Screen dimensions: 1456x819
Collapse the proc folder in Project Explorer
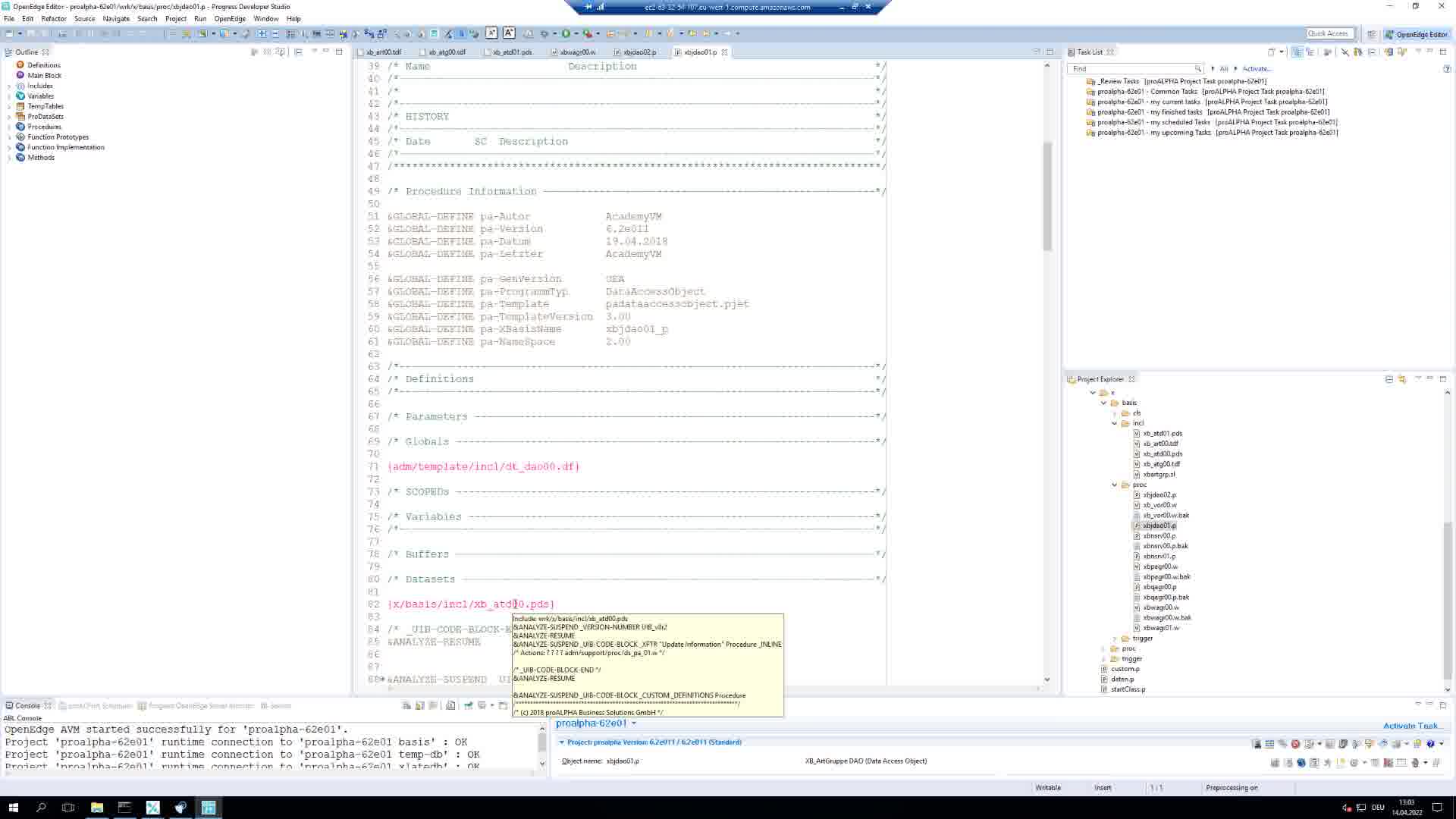coord(1115,485)
